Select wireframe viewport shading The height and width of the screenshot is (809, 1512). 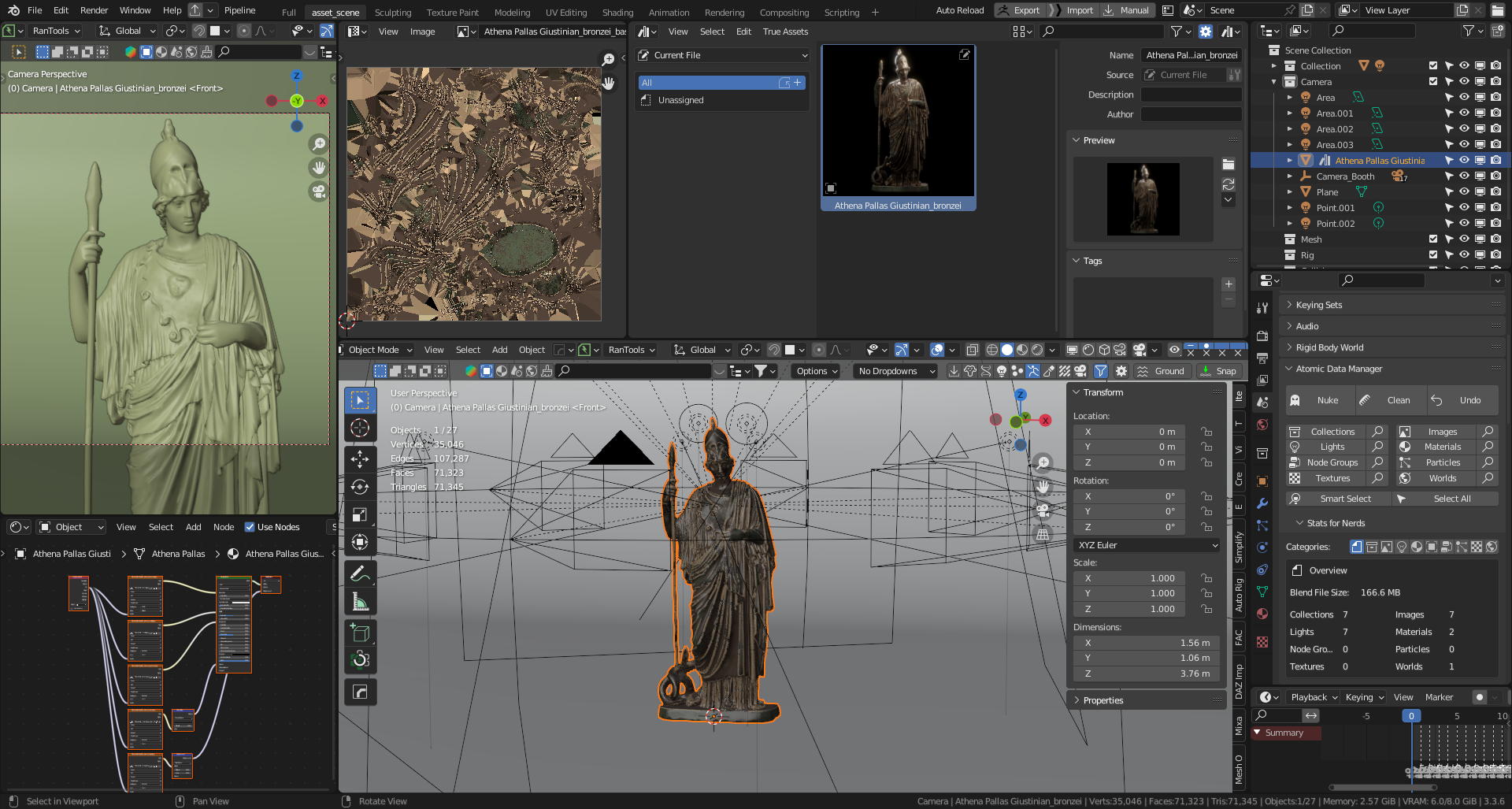(x=992, y=350)
